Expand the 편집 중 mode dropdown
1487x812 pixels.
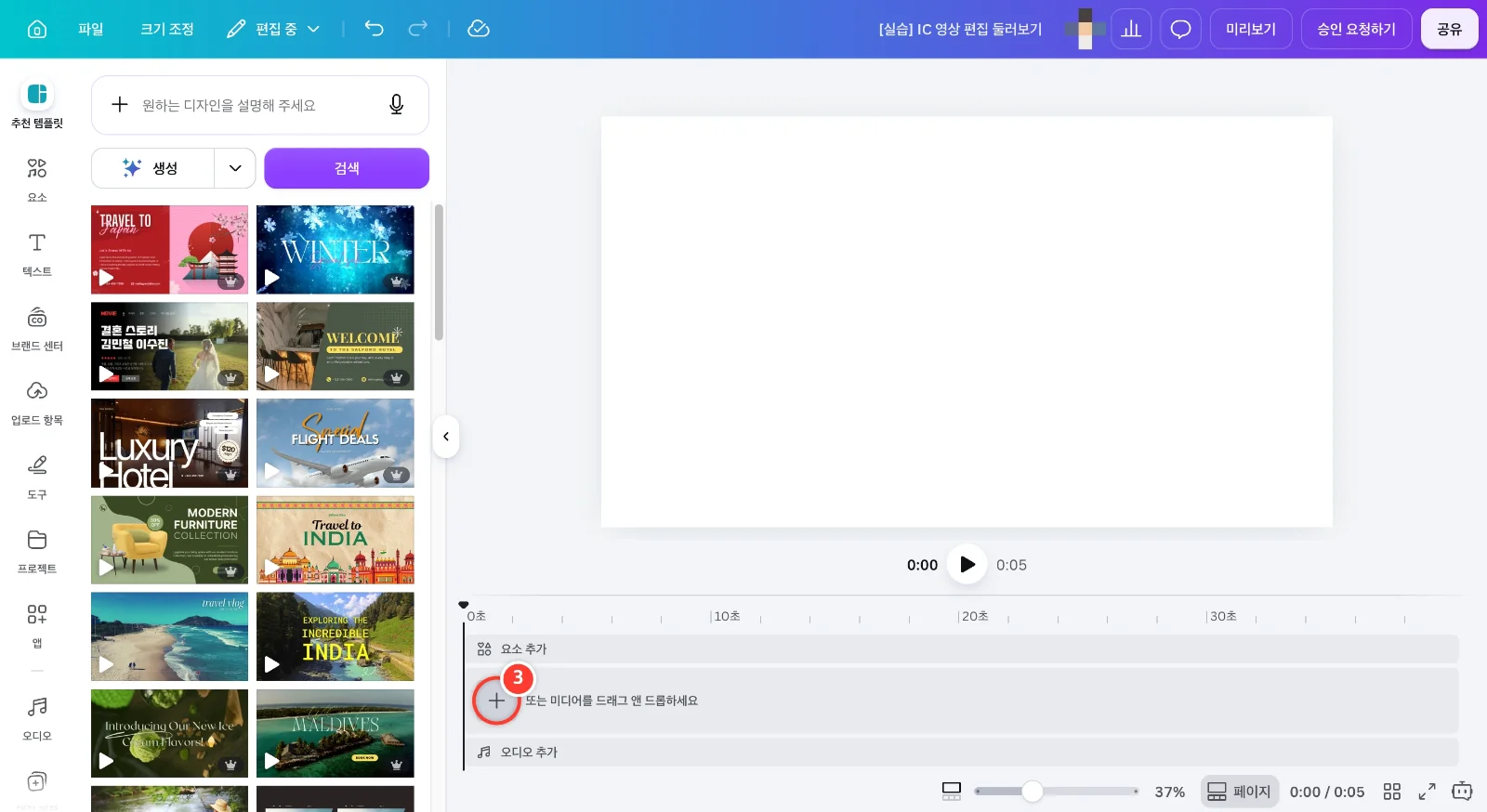coord(273,29)
